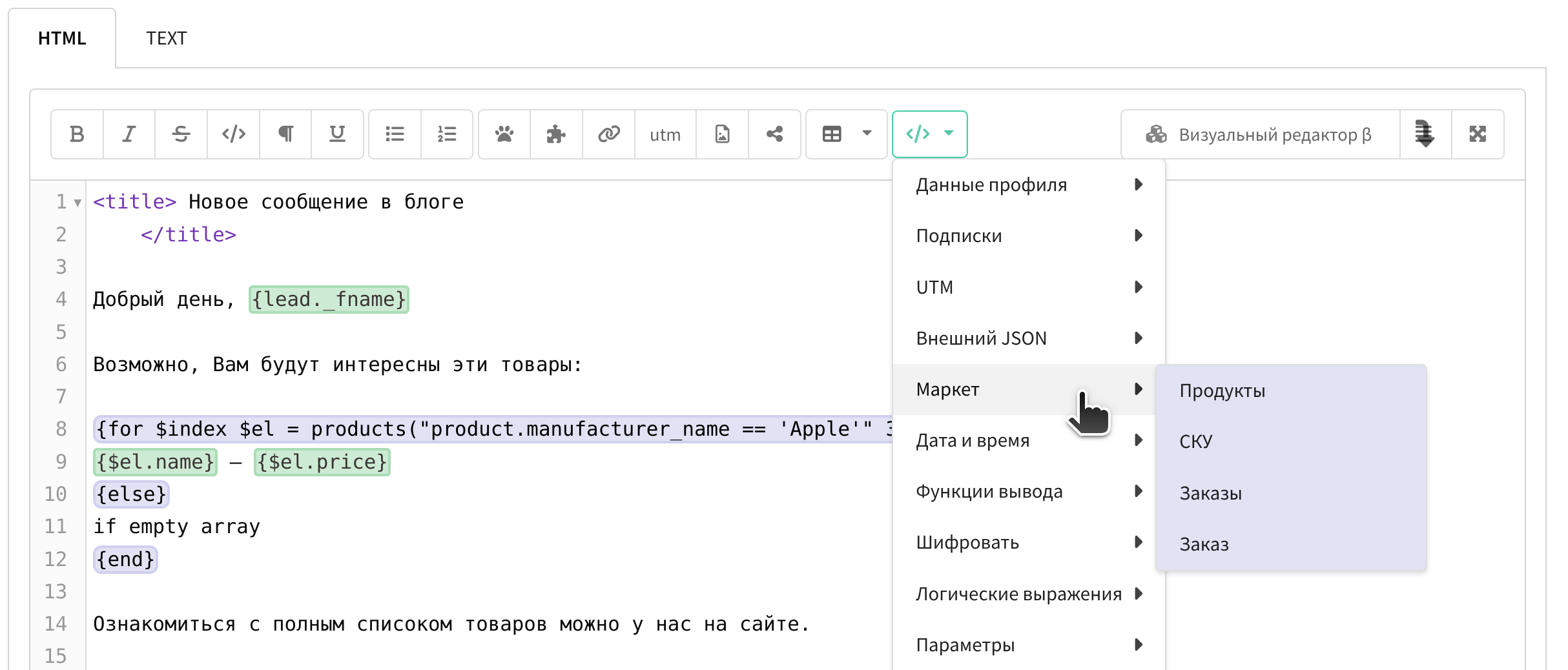Click the utm button

(665, 134)
